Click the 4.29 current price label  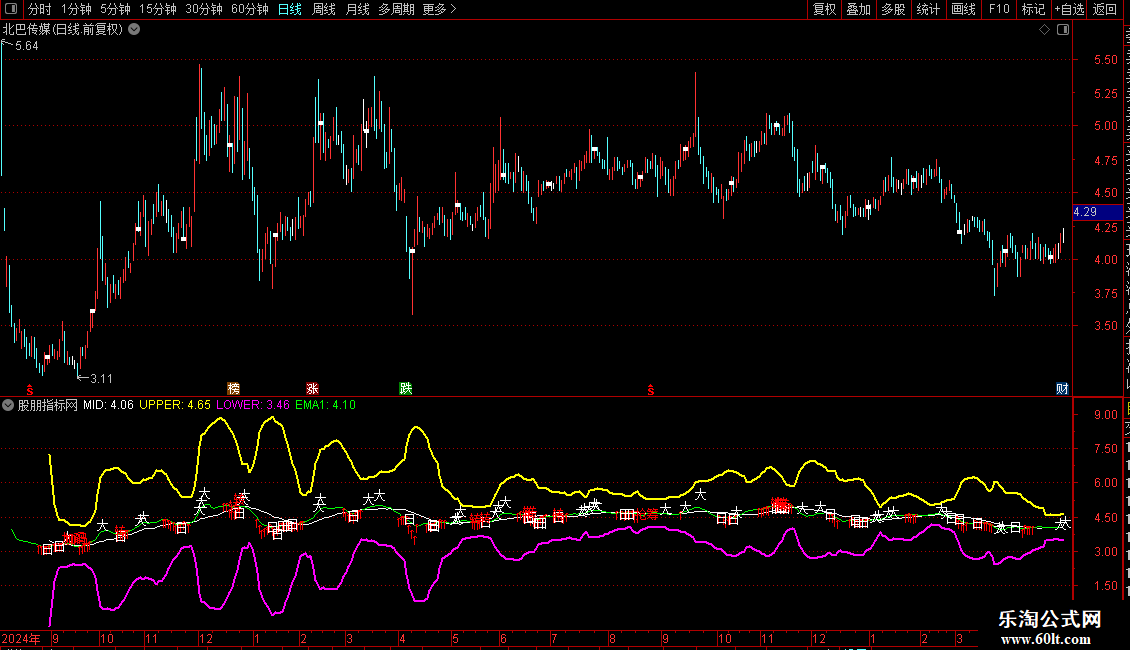1097,212
